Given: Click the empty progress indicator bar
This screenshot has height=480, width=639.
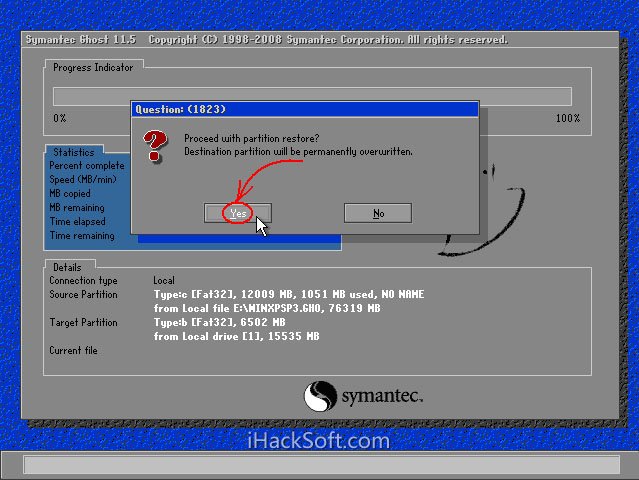Looking at the screenshot, I should (x=312, y=96).
